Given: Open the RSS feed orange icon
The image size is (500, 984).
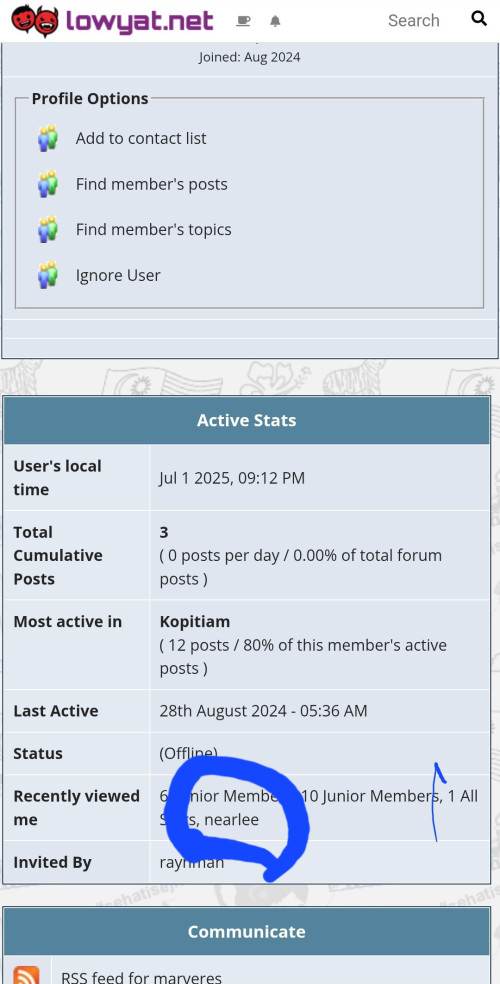Looking at the screenshot, I should [x=26, y=976].
